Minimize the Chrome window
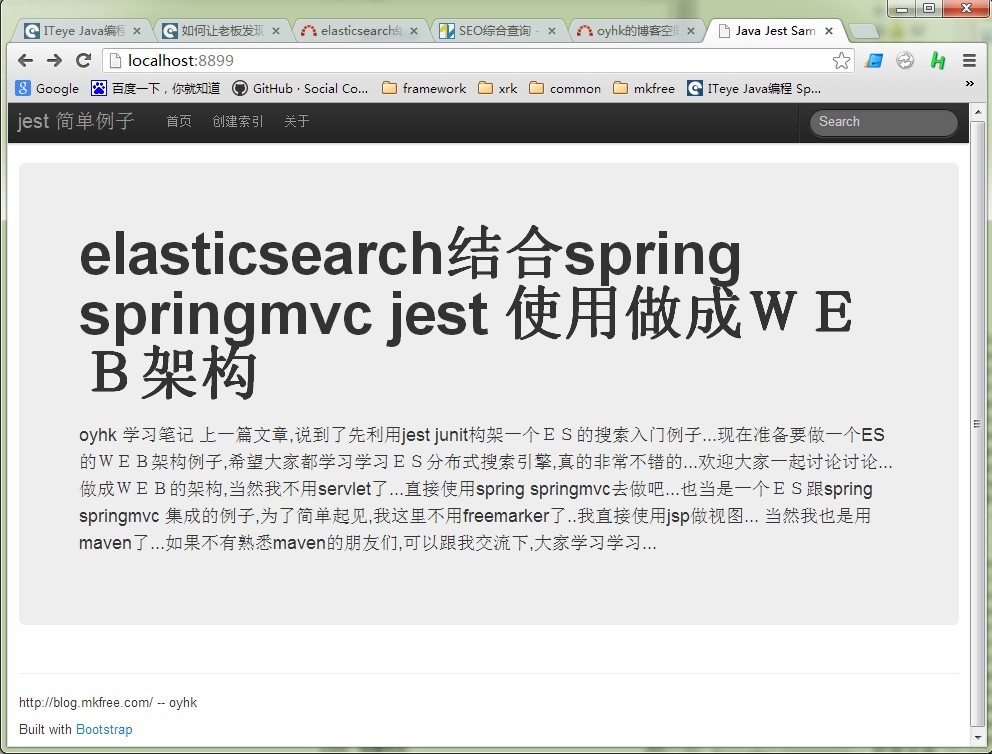Viewport: 992px width, 754px height. pos(902,8)
